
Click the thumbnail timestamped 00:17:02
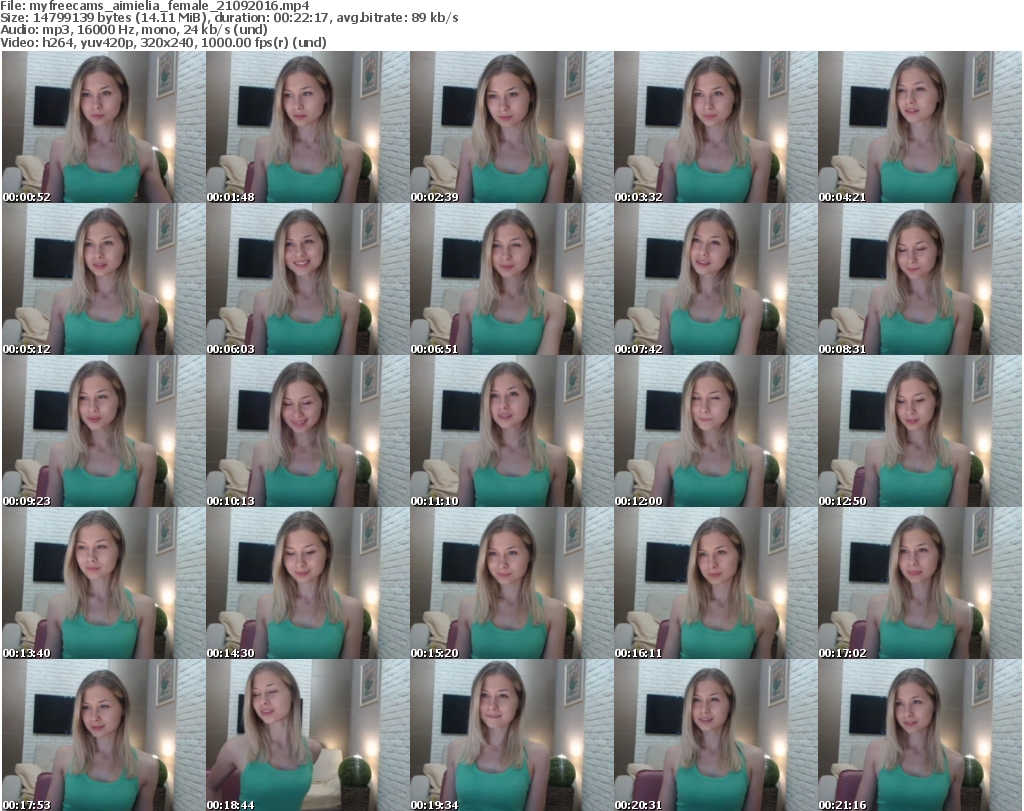pos(920,583)
